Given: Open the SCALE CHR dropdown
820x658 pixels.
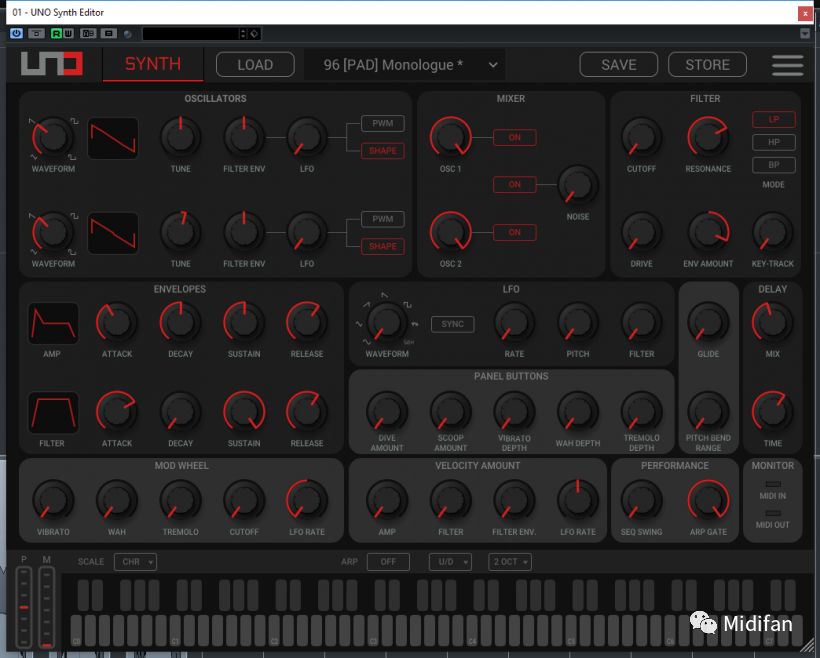Looking at the screenshot, I should (x=135, y=562).
